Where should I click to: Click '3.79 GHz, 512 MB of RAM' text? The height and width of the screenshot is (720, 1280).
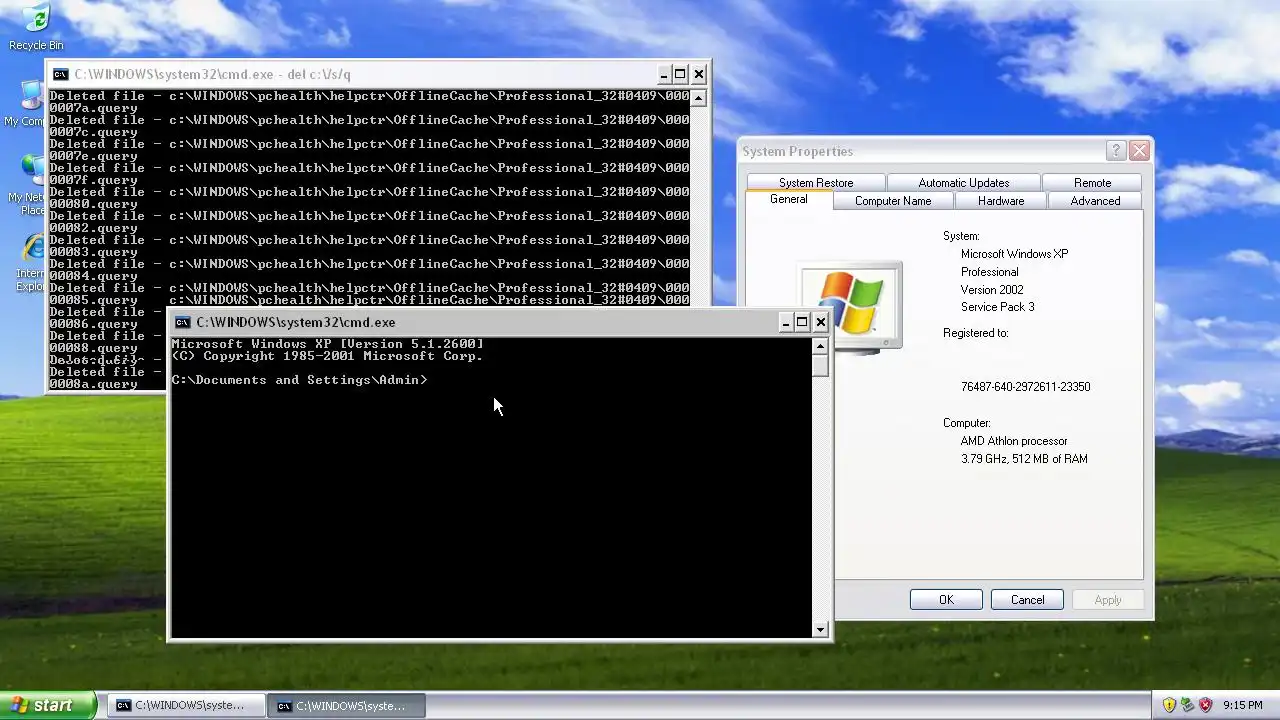[1024, 459]
